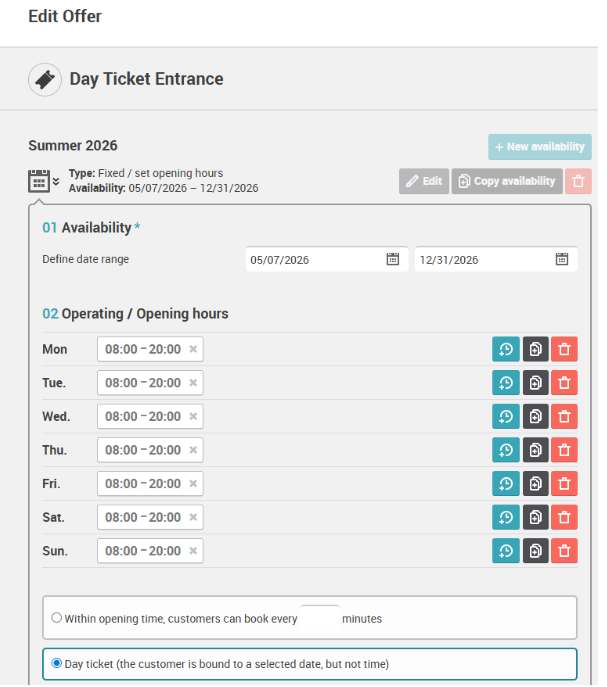Open the calendar picker for start date 05/07/2026
Image resolution: width=607 pixels, height=687 pixels.
coord(393,259)
